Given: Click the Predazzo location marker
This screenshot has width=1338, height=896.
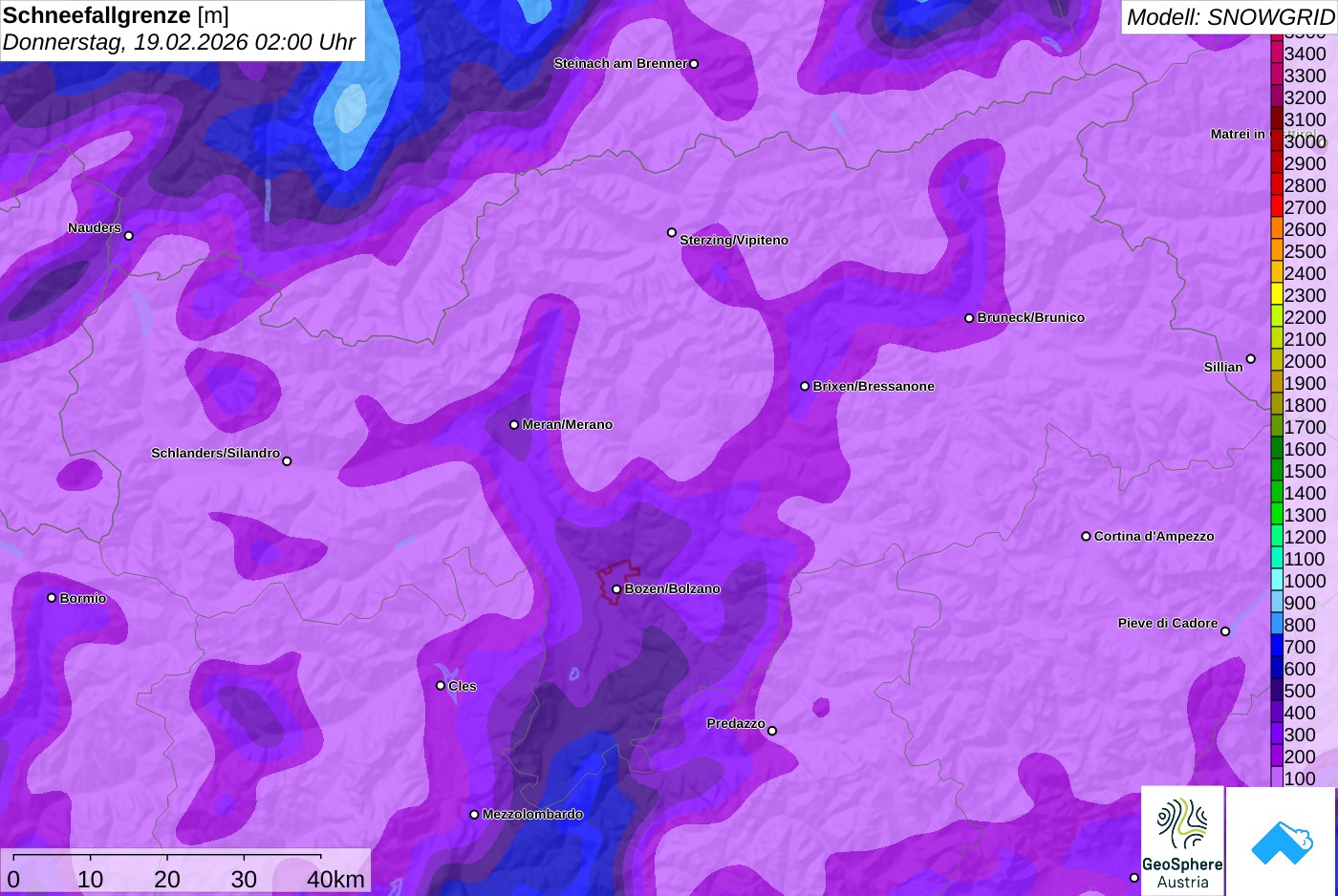Looking at the screenshot, I should pos(772,731).
